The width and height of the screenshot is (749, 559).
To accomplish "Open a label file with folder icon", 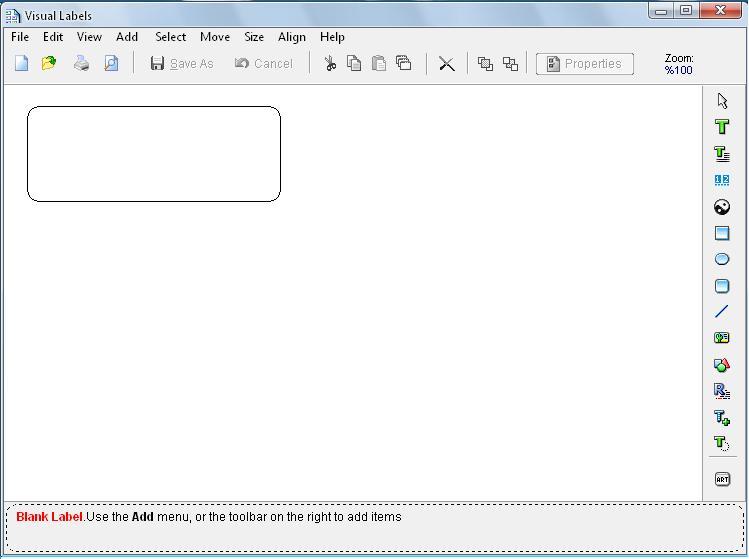I will [x=49, y=63].
